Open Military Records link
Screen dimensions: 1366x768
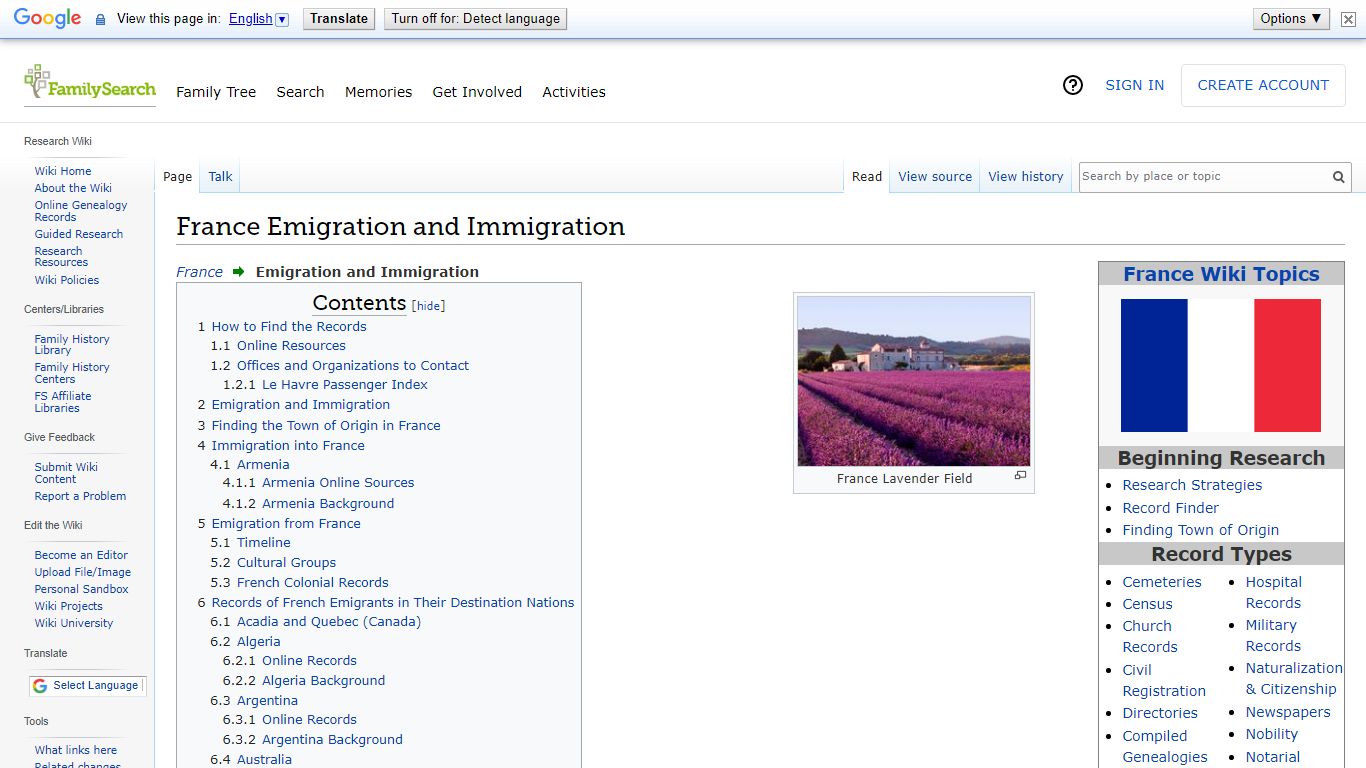click(1273, 635)
